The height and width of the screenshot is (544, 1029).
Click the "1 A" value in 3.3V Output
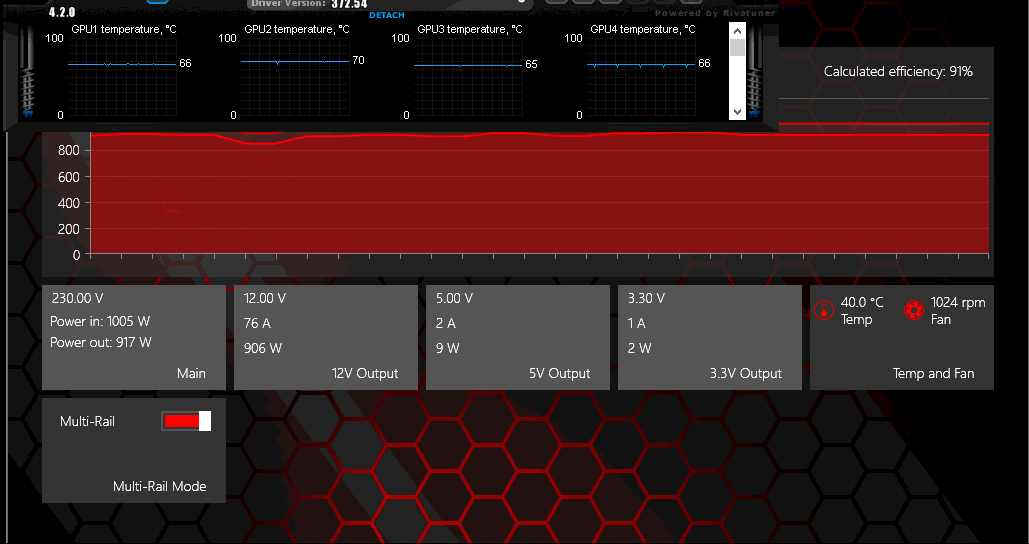637,324
